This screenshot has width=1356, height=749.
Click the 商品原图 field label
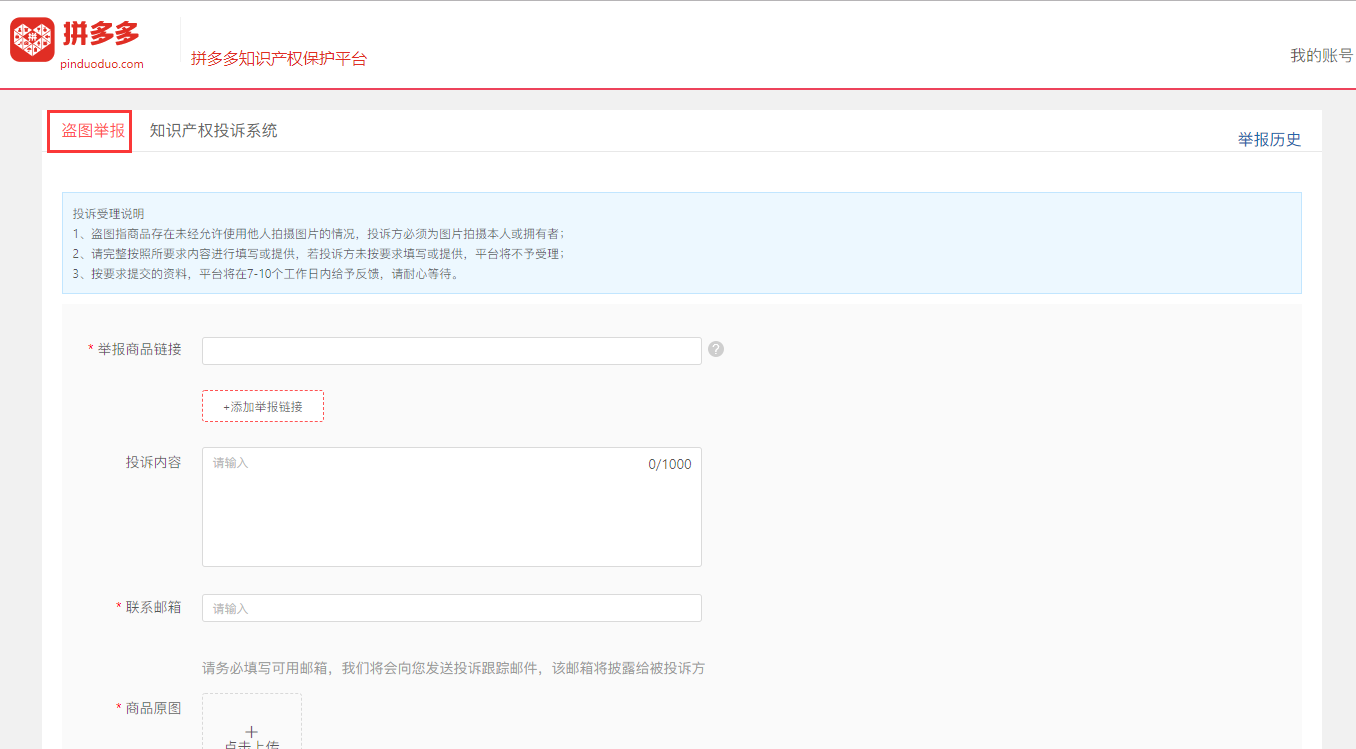pyautogui.click(x=154, y=708)
